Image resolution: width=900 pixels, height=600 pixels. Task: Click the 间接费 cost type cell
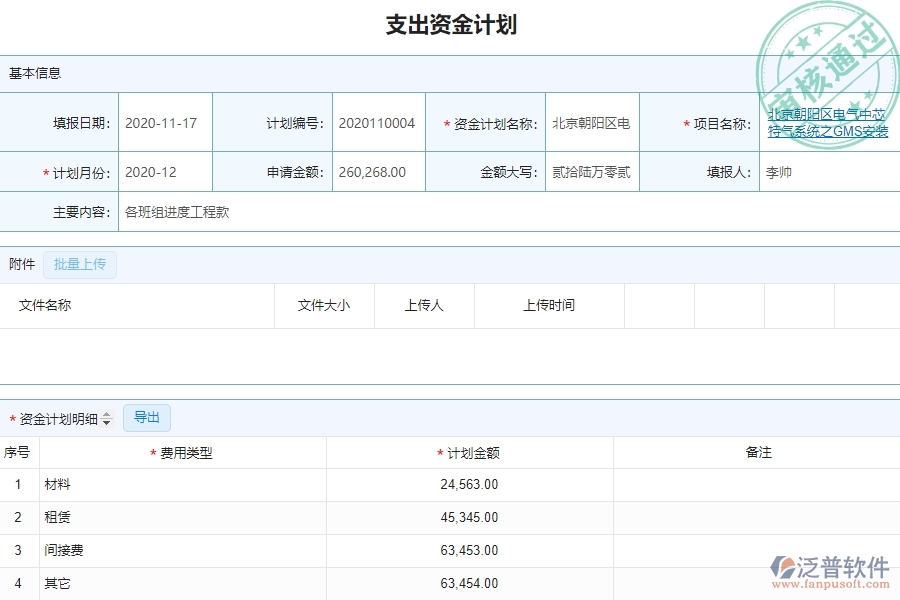pyautogui.click(x=58, y=550)
